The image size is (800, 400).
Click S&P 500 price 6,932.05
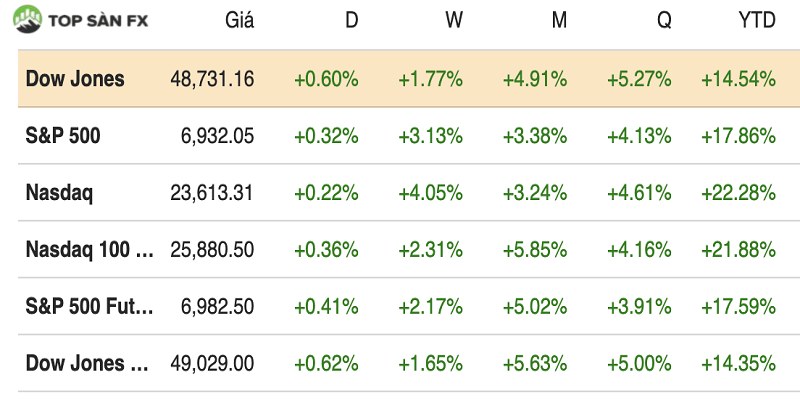pos(220,136)
